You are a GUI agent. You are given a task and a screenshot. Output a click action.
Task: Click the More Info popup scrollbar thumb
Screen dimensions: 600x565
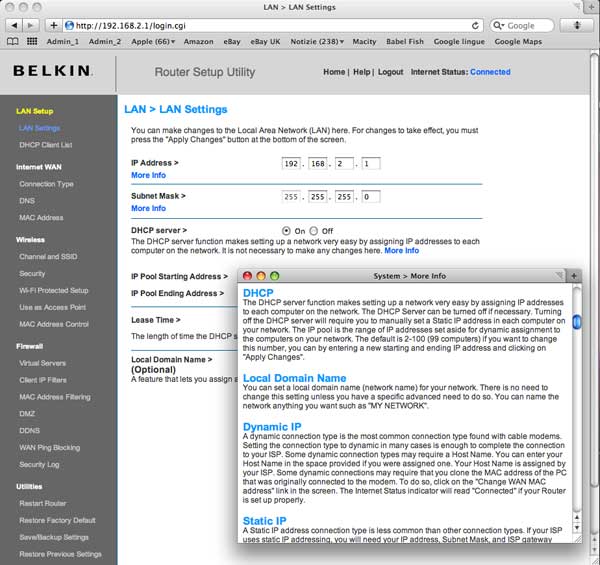[x=577, y=322]
